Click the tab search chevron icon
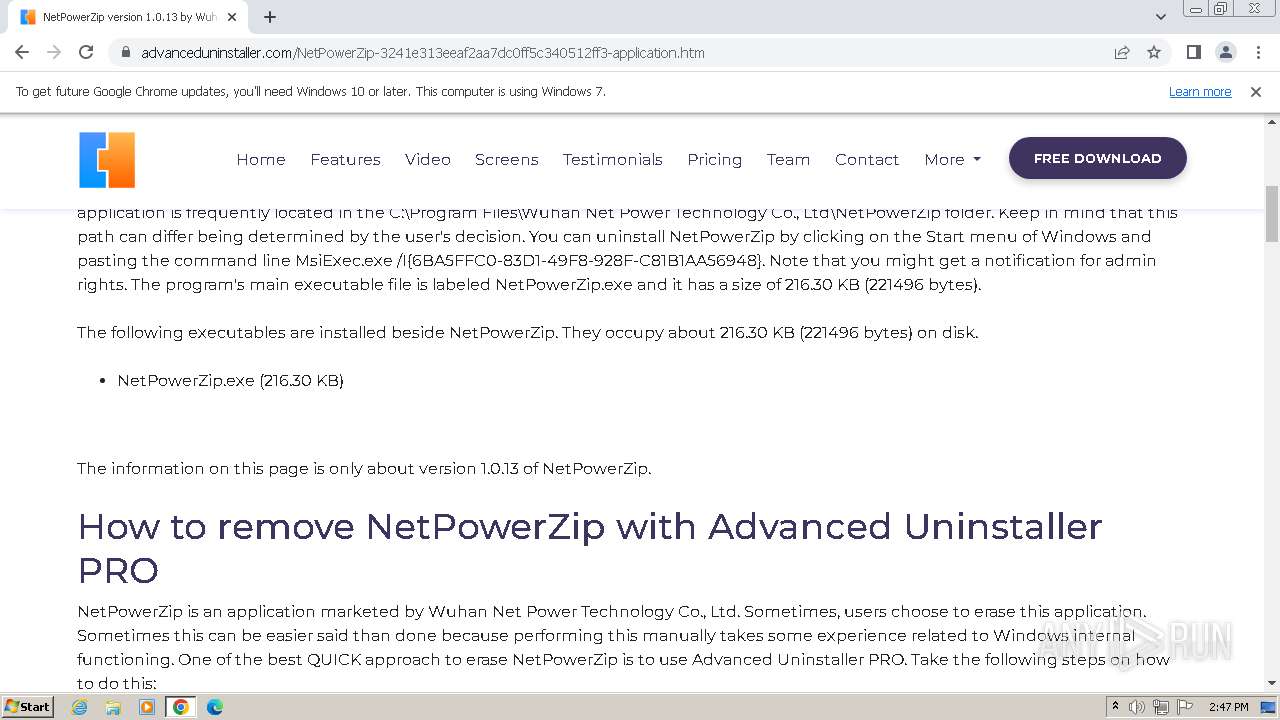Image resolution: width=1280 pixels, height=720 pixels. (1161, 17)
